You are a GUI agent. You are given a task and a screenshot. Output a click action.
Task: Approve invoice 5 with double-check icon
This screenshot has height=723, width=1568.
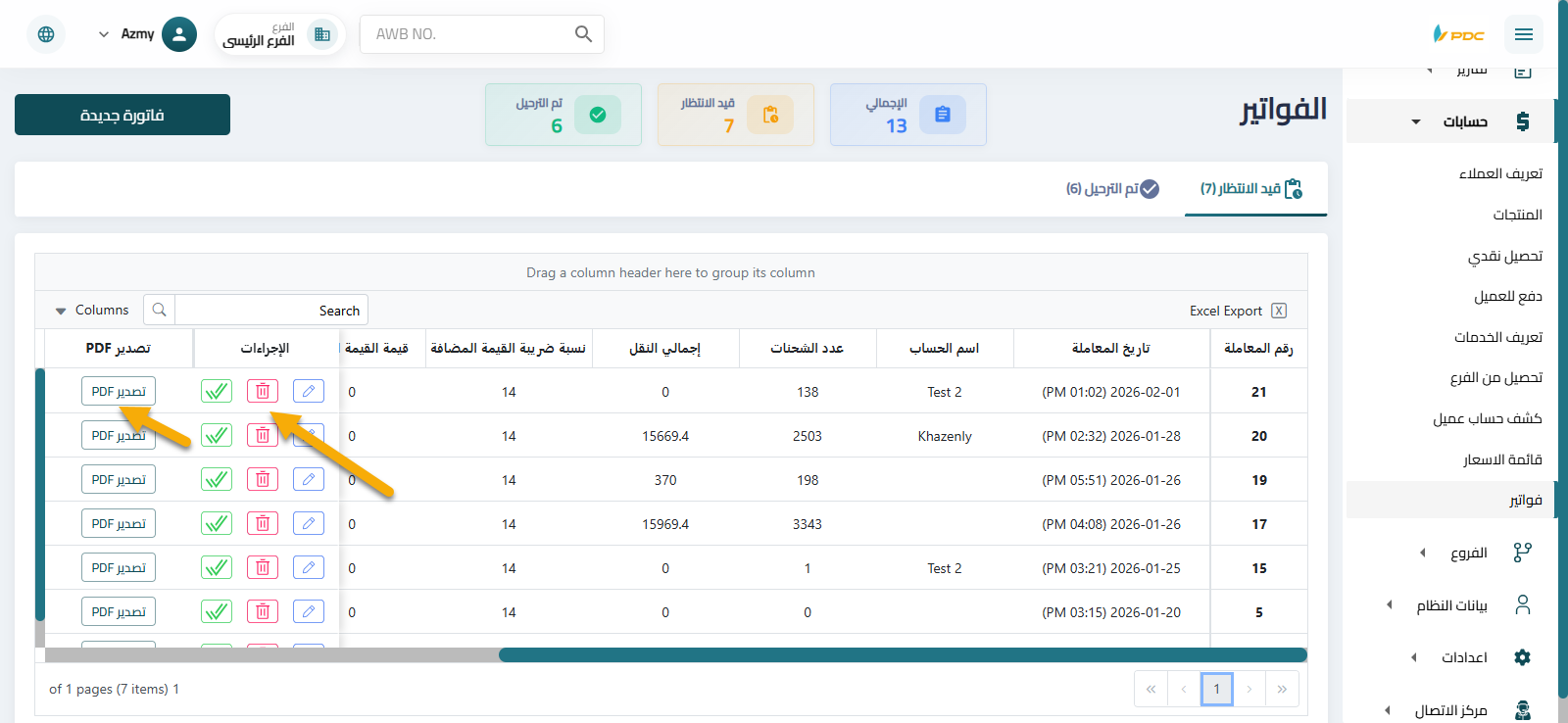(217, 611)
